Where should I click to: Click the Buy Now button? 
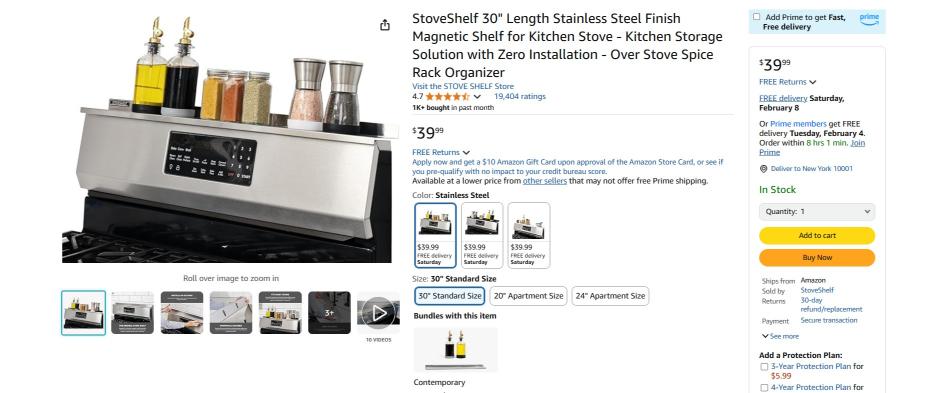(816, 257)
